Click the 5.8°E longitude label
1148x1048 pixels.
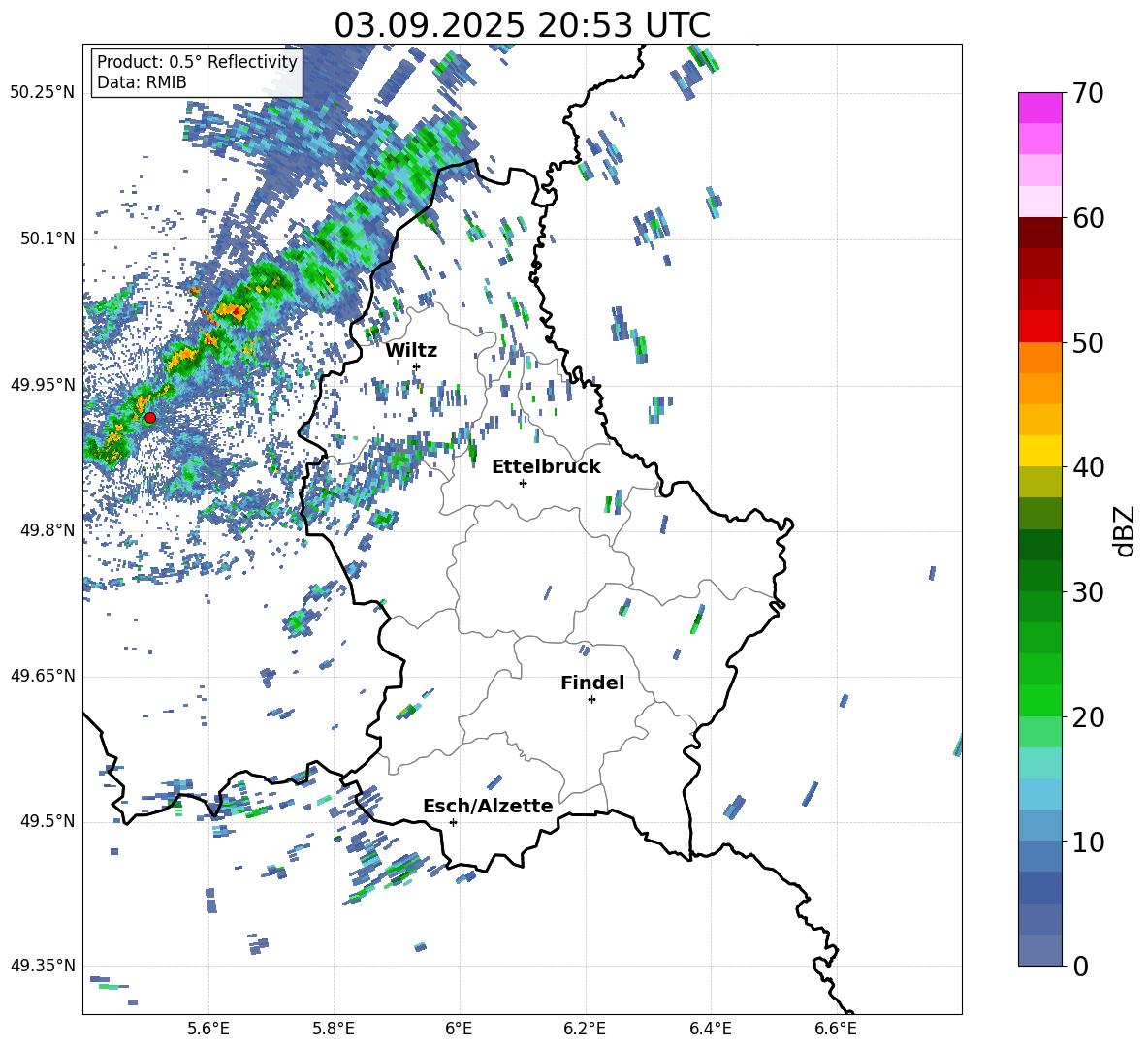[334, 1029]
